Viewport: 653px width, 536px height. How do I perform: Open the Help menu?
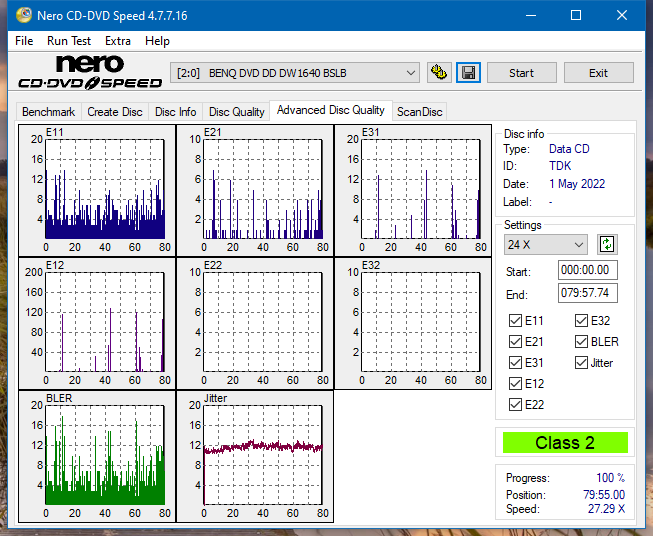[157, 41]
